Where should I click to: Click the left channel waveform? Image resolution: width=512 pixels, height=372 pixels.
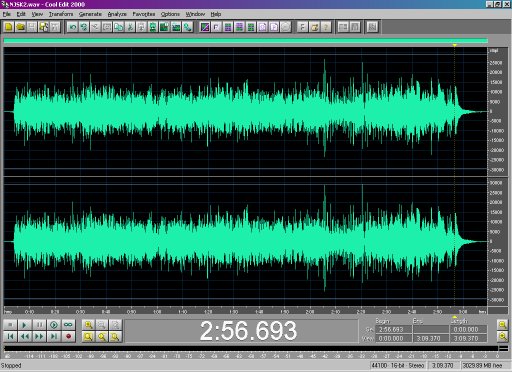click(x=245, y=111)
